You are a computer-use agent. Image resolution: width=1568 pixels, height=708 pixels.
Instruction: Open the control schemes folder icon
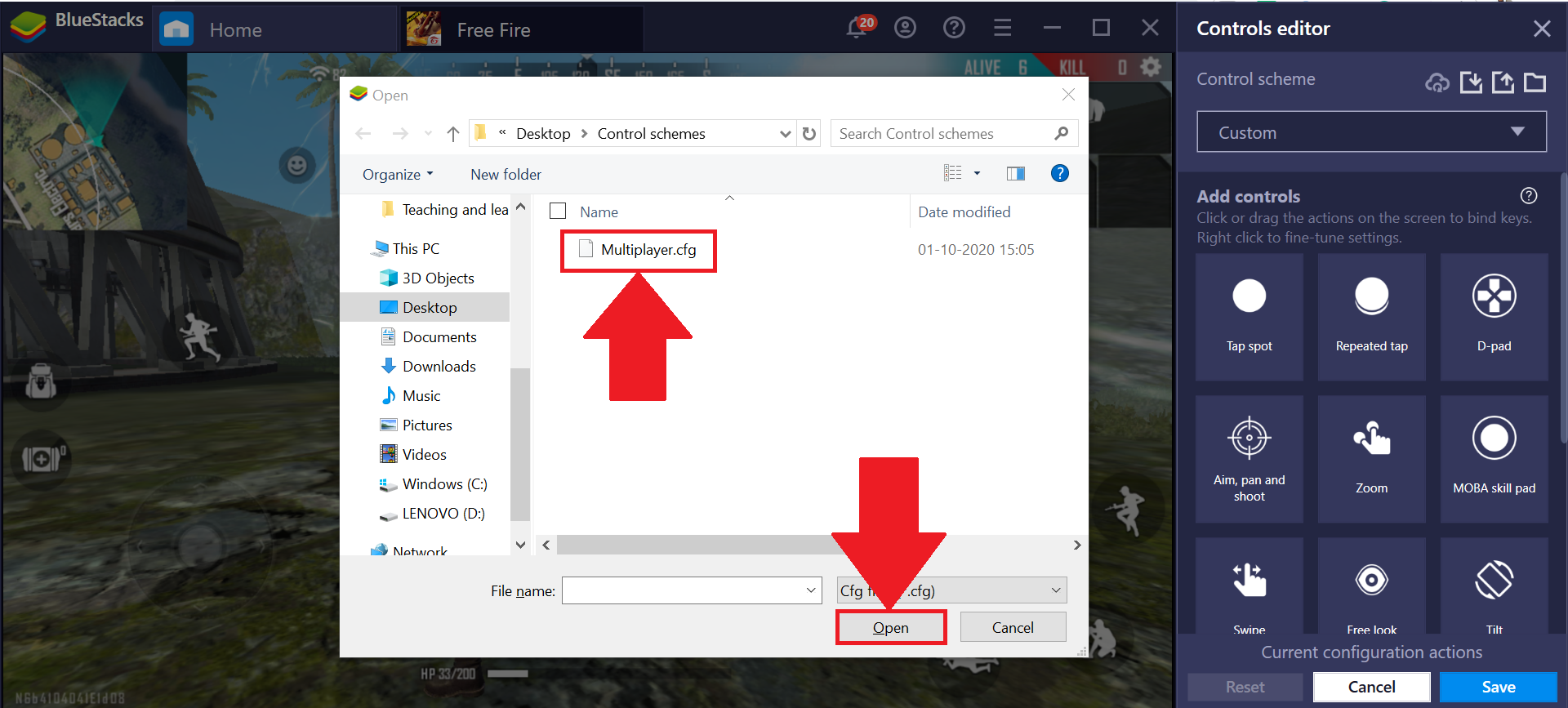(1535, 82)
